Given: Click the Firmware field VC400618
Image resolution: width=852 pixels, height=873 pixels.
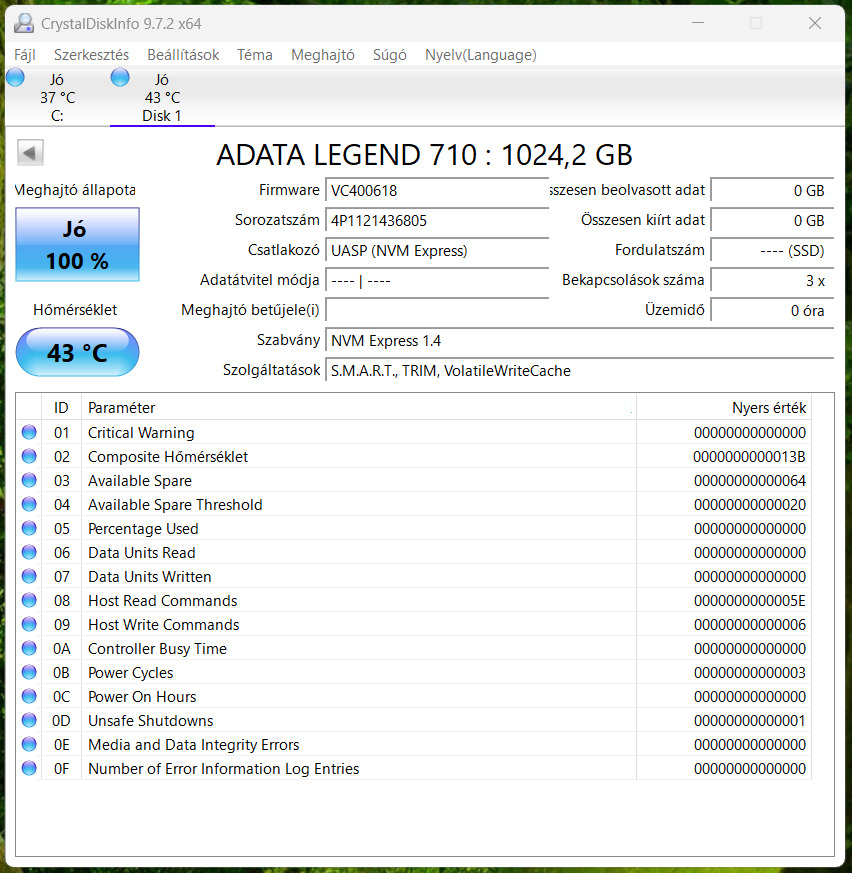Looking at the screenshot, I should [437, 191].
